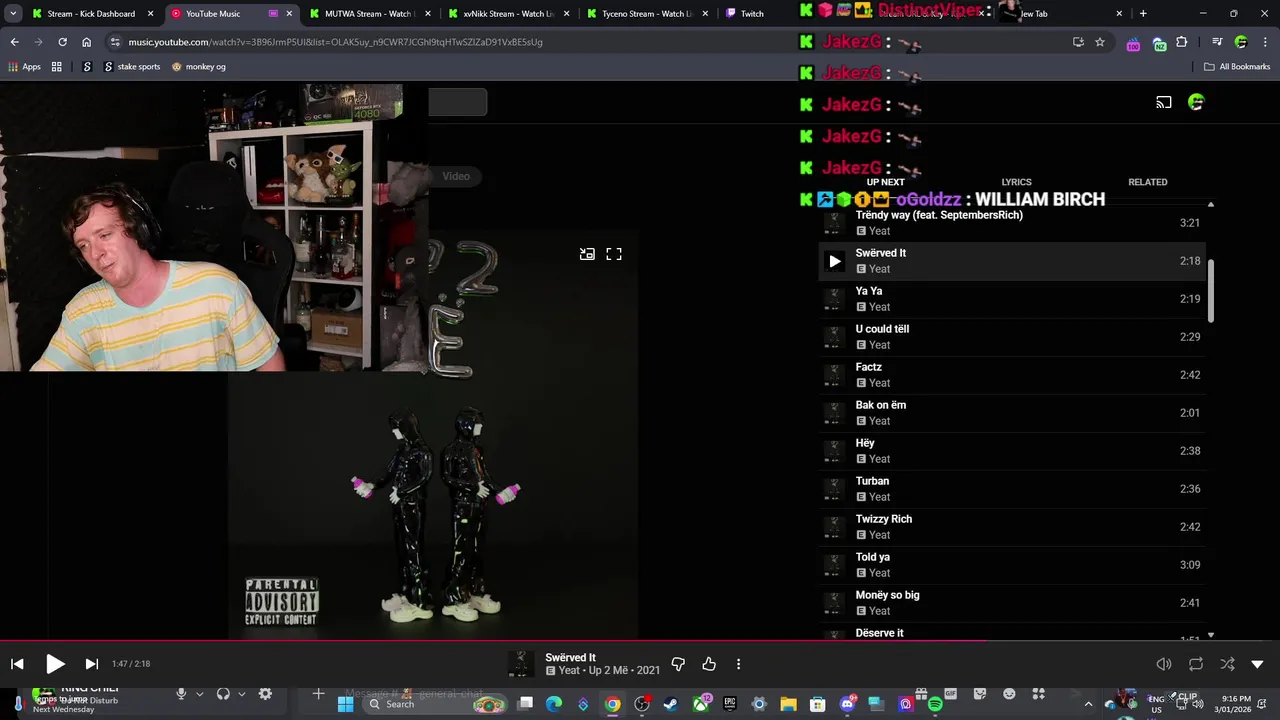Screen dimensions: 1280x720
Task: Click the song progress bar
Action: (640, 641)
